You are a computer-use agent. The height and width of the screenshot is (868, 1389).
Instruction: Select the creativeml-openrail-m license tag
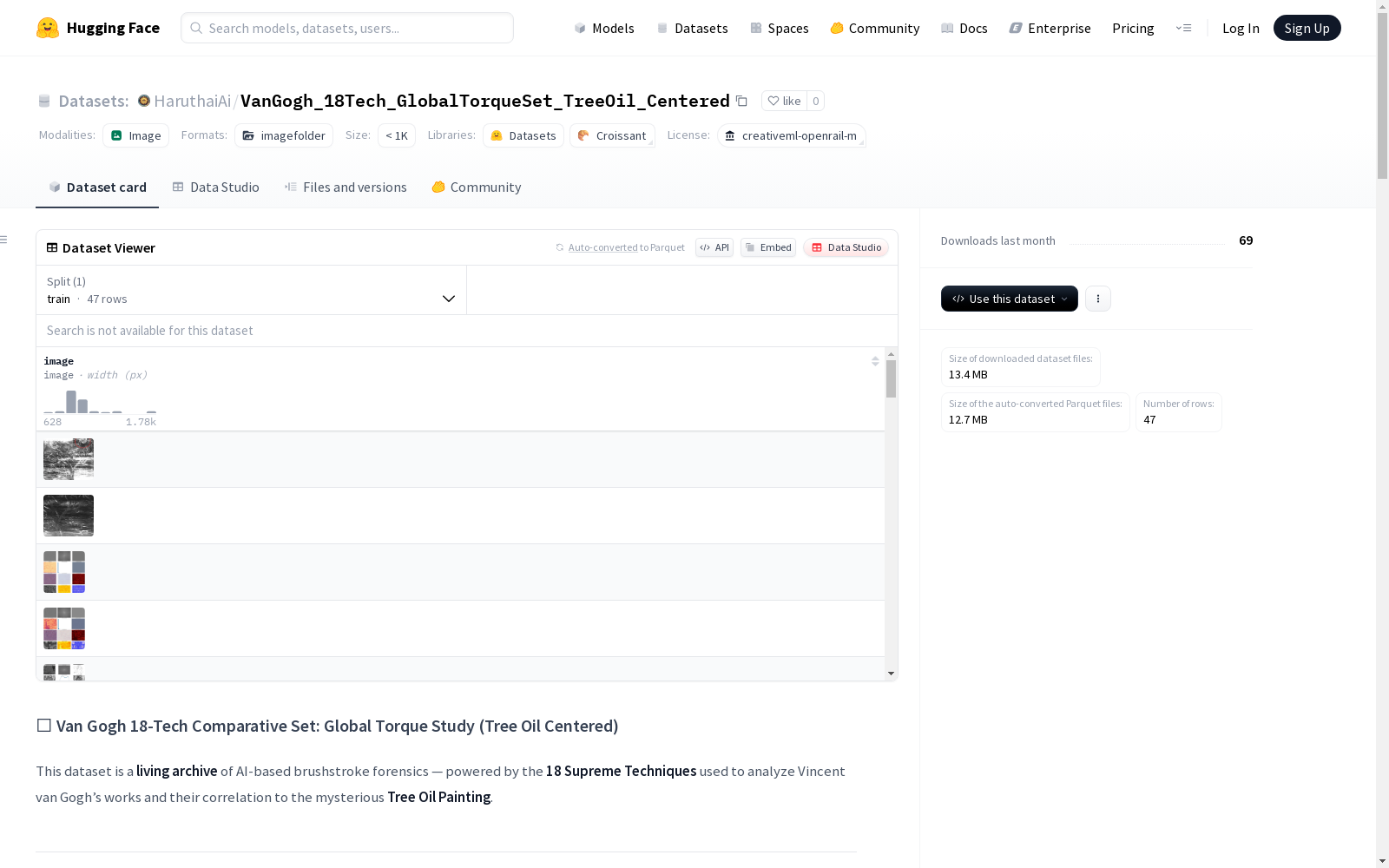pyautogui.click(x=791, y=135)
